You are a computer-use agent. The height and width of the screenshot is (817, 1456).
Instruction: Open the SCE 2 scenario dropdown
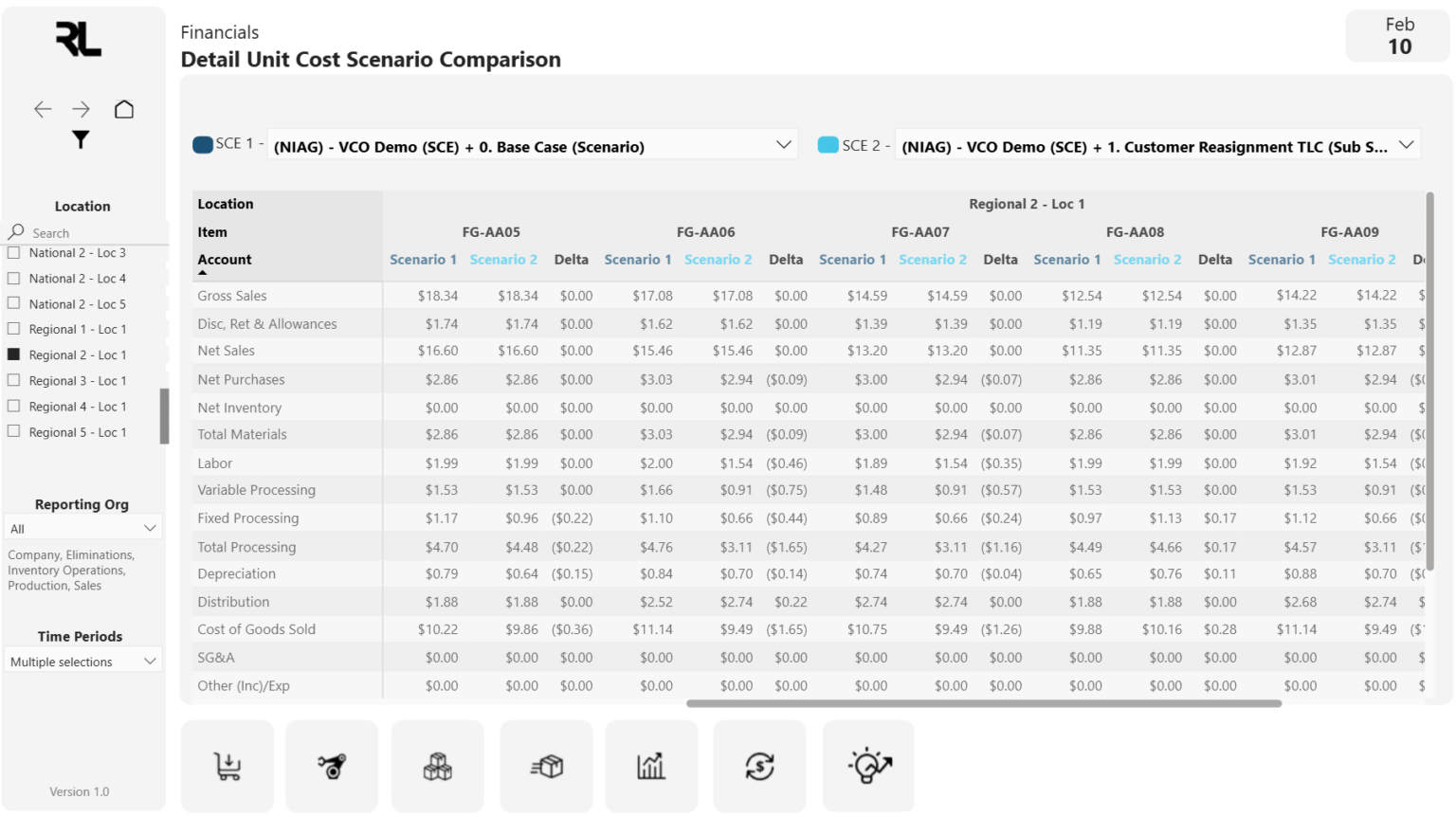(1157, 145)
